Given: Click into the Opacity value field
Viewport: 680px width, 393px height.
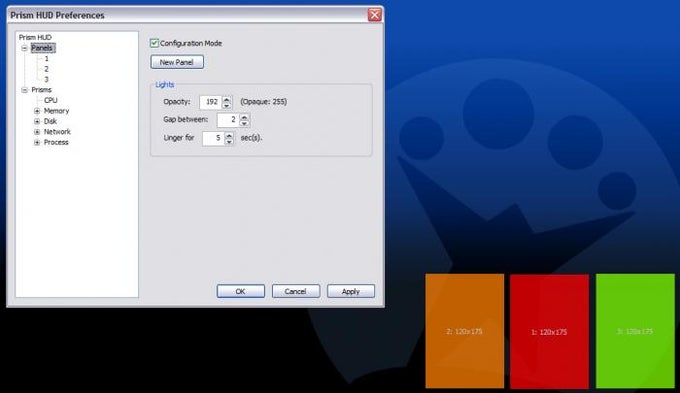Looking at the screenshot, I should click(x=211, y=102).
